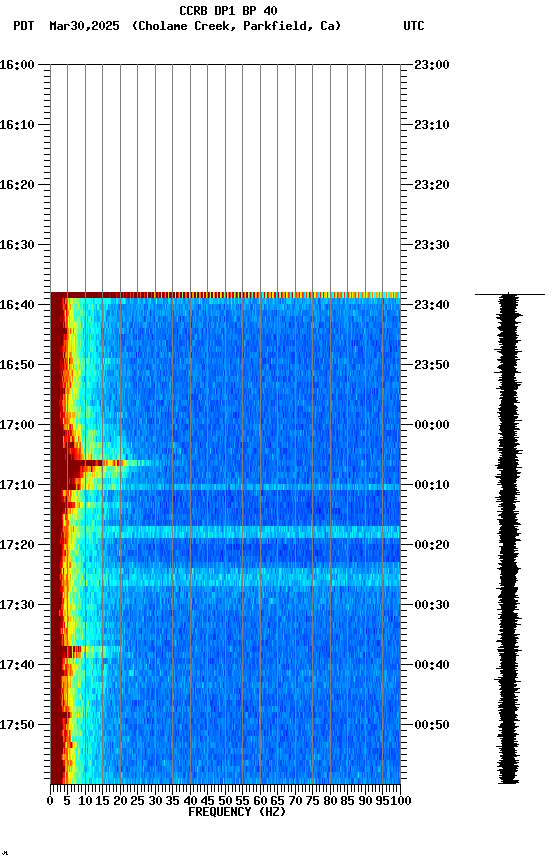
Task: Click the 00:20 UTC time label
Action: click(x=432, y=546)
